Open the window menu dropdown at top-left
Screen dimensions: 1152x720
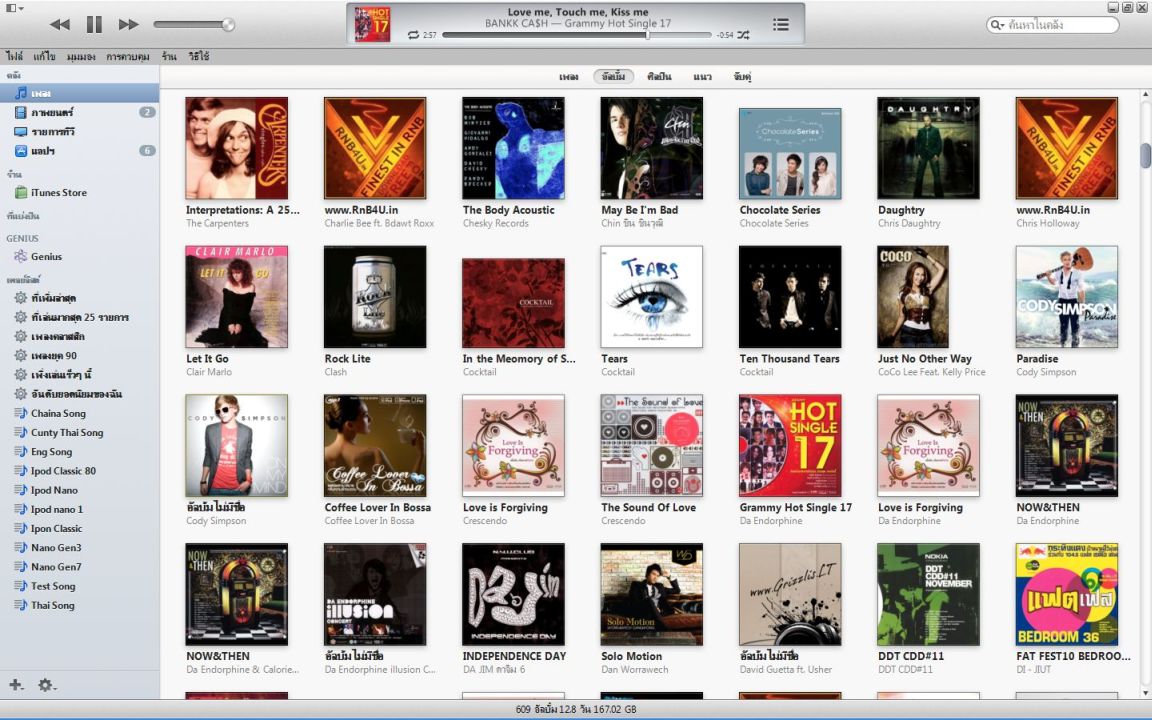click(15, 8)
